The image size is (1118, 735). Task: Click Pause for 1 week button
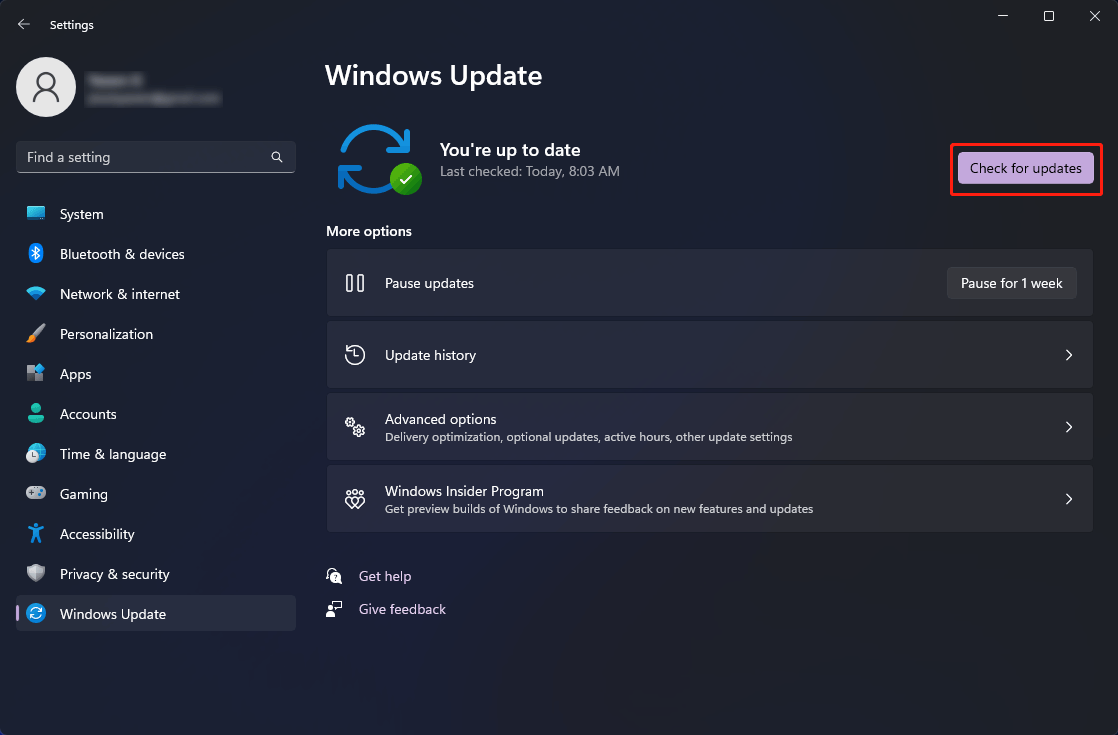click(1011, 283)
